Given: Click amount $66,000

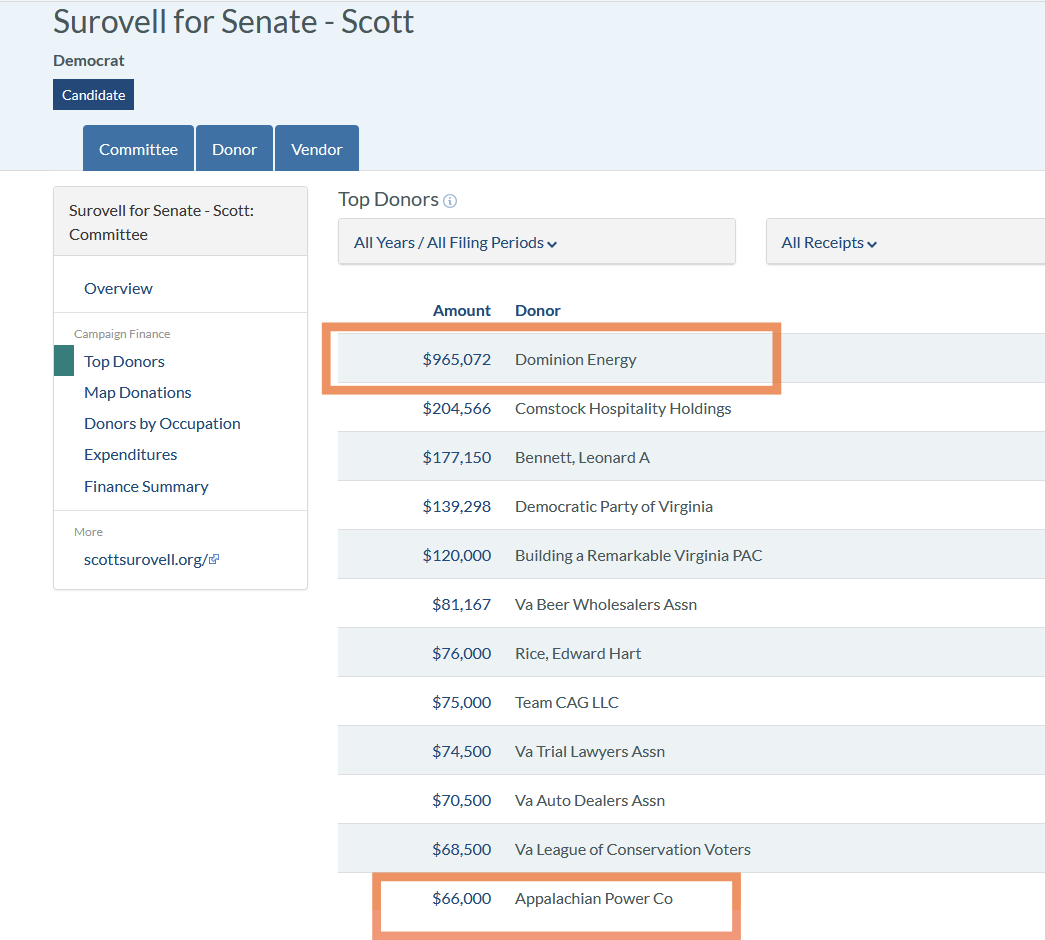Looking at the screenshot, I should point(461,899).
